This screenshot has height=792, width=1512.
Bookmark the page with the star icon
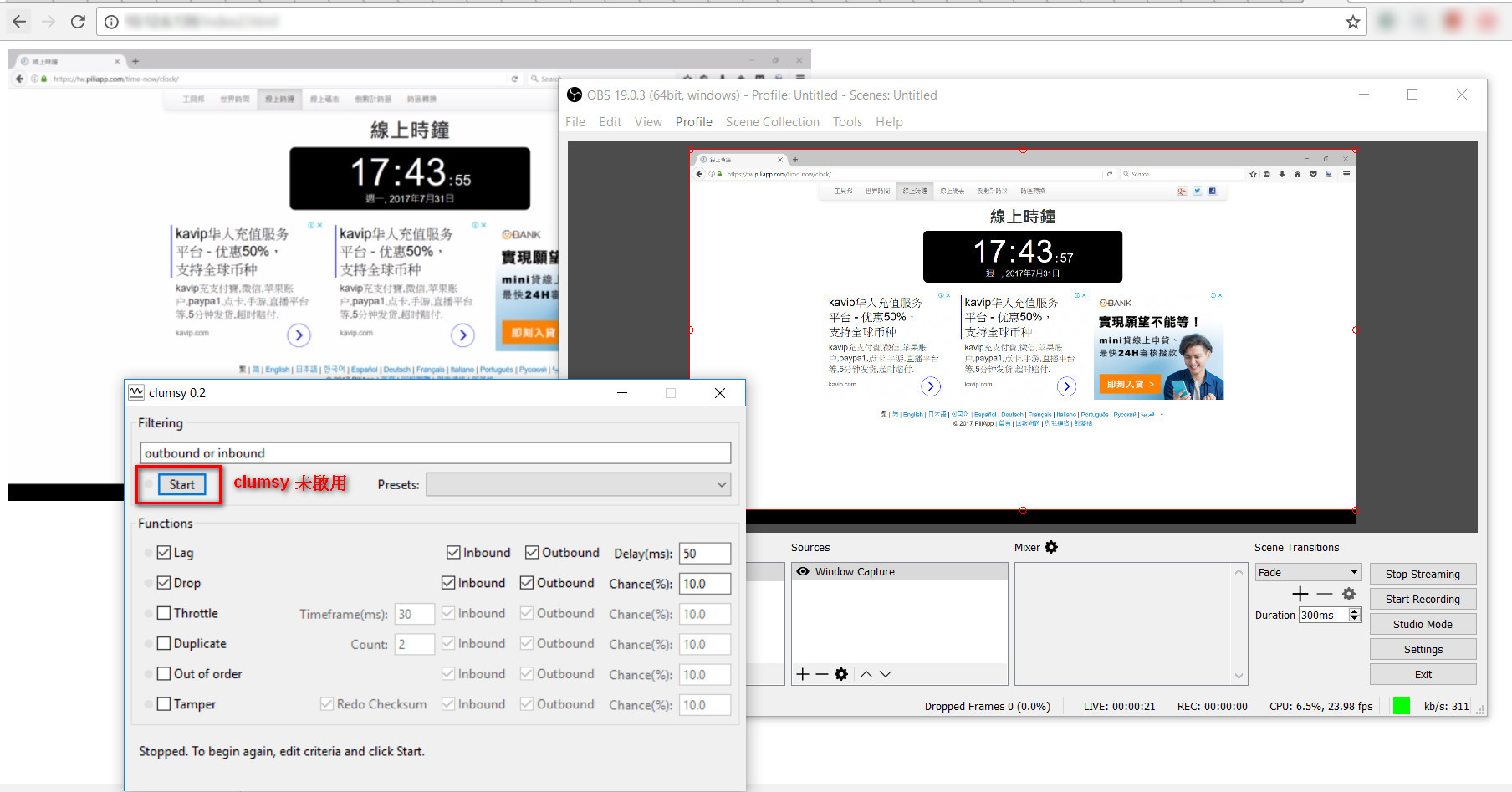point(1352,22)
